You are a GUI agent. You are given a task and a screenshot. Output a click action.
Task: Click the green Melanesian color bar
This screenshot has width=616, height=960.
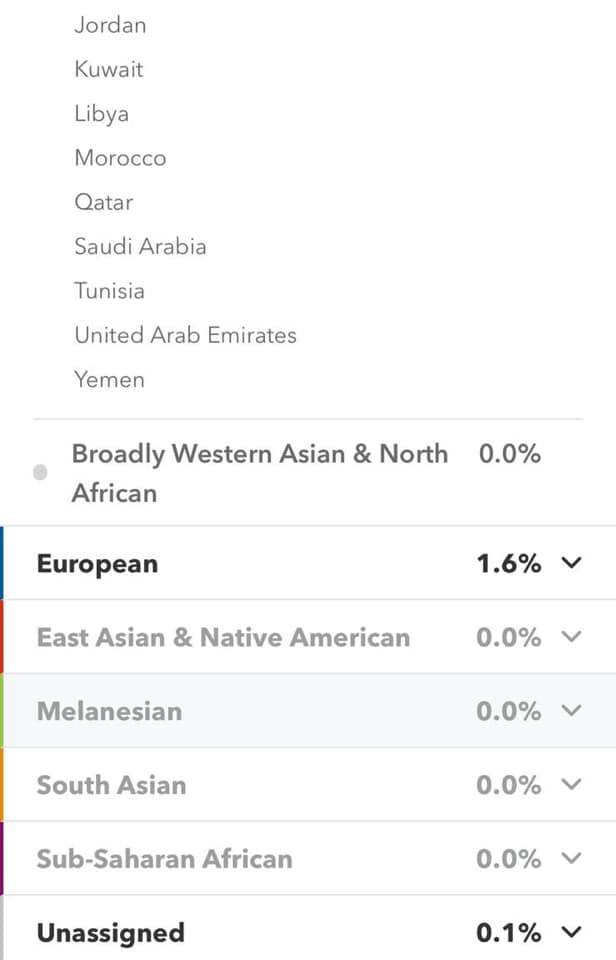(x=2, y=711)
